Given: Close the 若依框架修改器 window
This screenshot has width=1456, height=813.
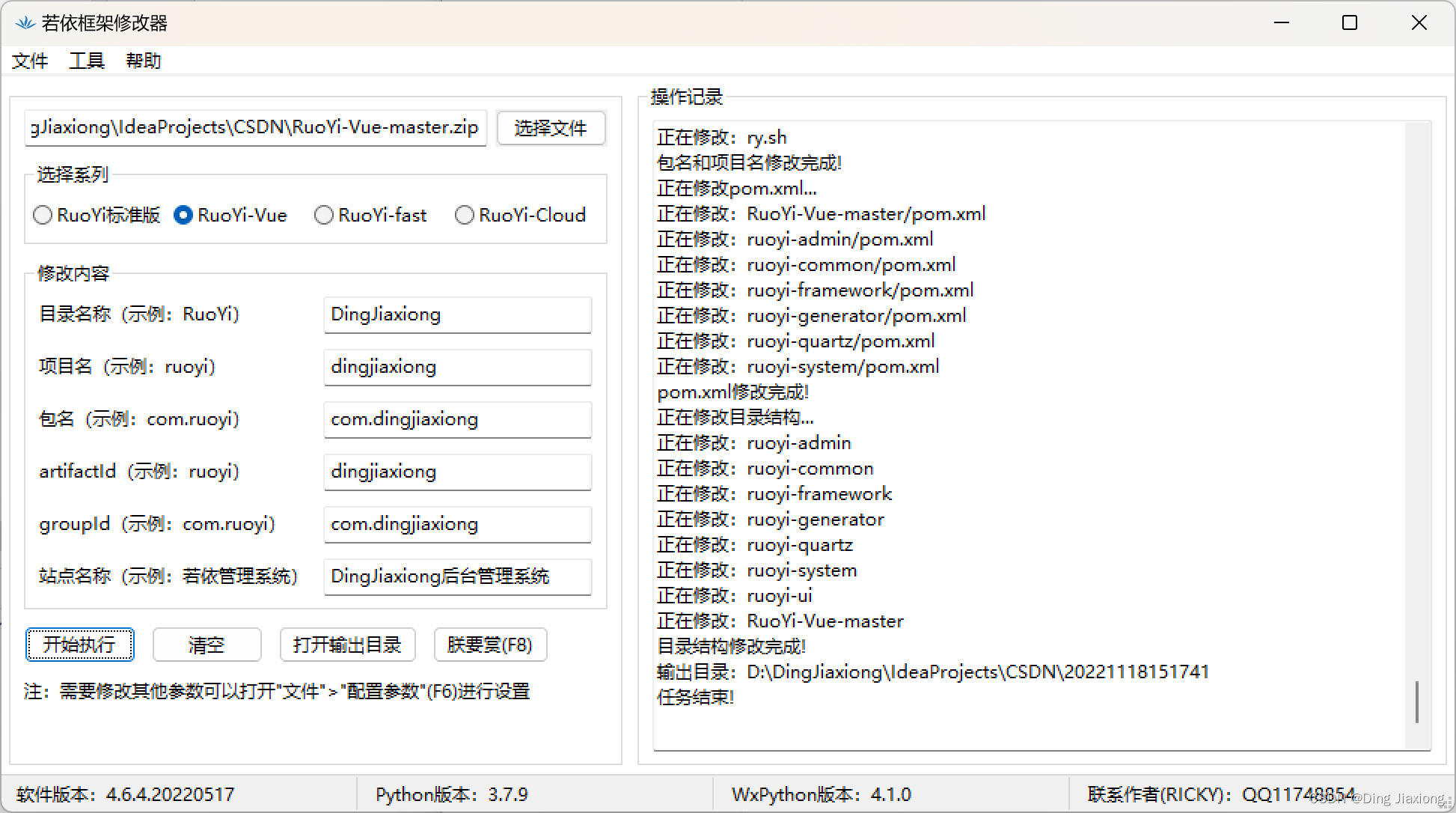Looking at the screenshot, I should pyautogui.click(x=1419, y=23).
